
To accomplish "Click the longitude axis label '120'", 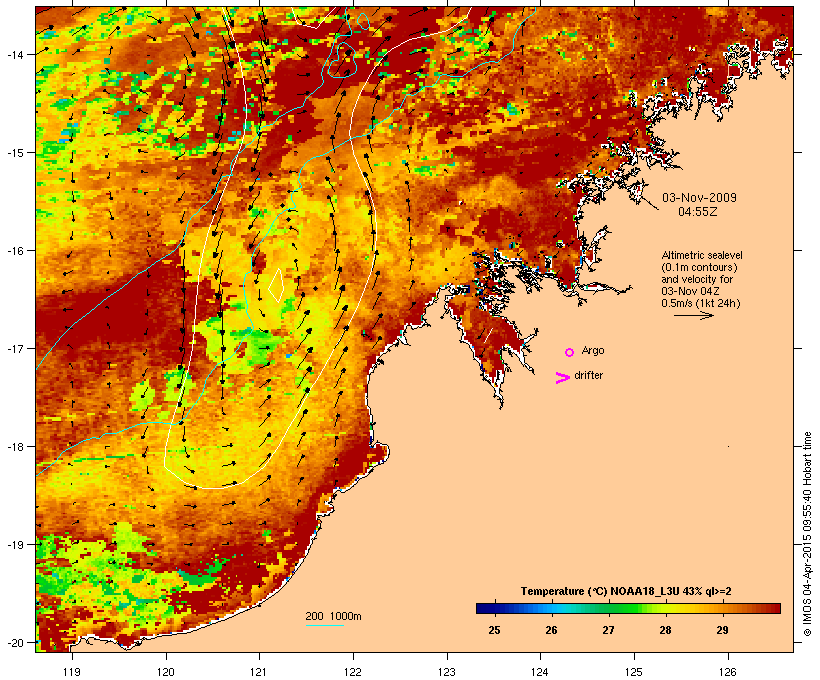I will click(x=166, y=672).
